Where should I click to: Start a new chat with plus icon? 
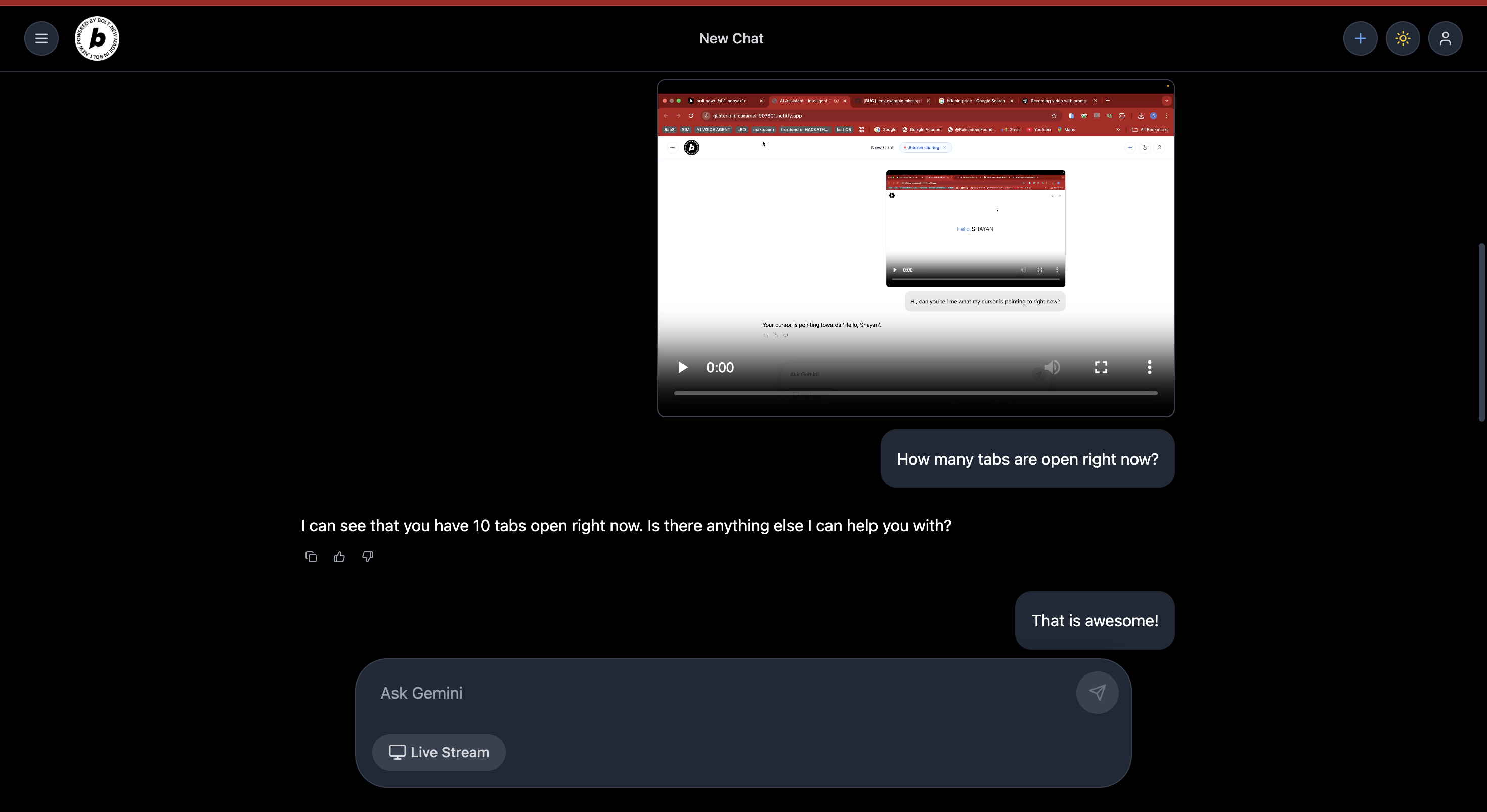point(1360,38)
